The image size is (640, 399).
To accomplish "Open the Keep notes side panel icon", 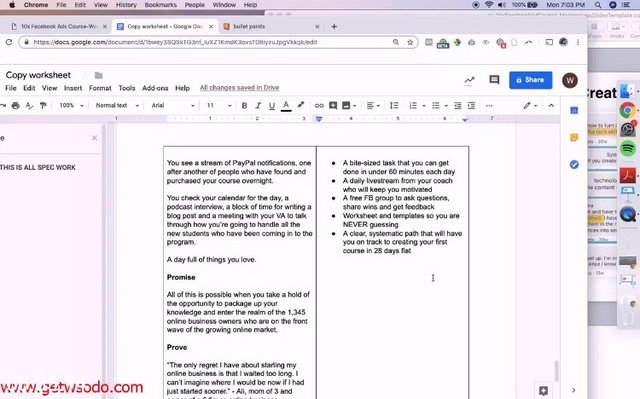I will (574, 137).
